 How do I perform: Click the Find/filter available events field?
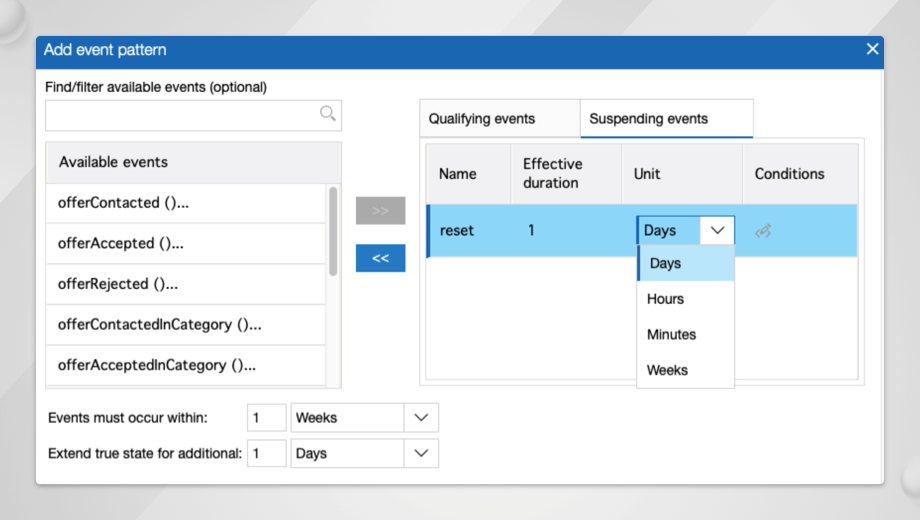coord(182,115)
